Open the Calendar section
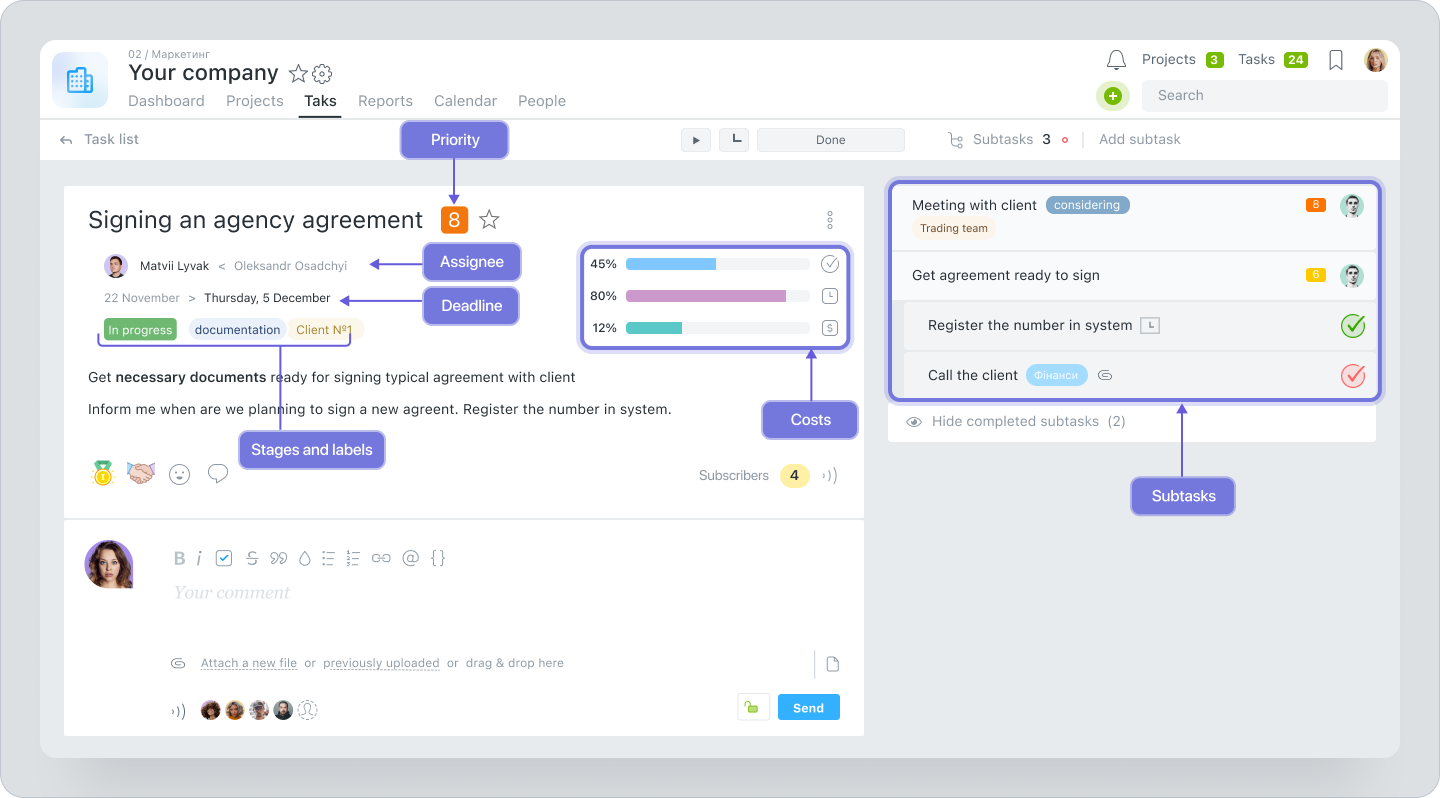 465,101
